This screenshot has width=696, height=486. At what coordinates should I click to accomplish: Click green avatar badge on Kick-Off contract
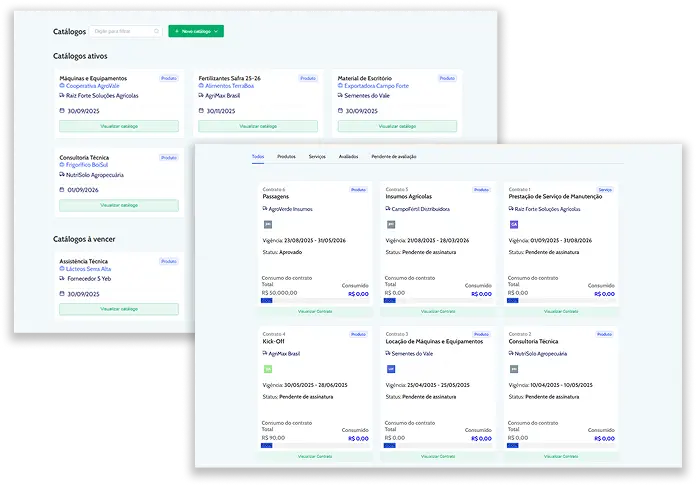pos(267,369)
